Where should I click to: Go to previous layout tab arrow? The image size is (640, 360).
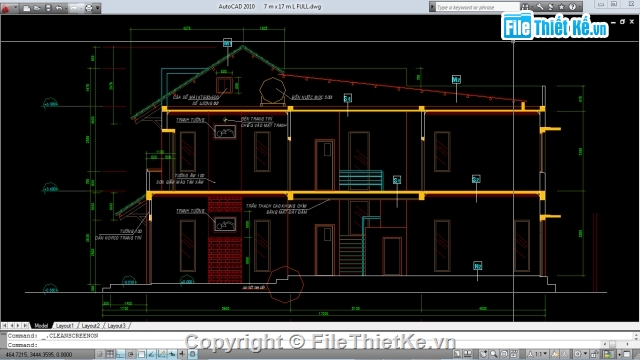(x=11, y=325)
